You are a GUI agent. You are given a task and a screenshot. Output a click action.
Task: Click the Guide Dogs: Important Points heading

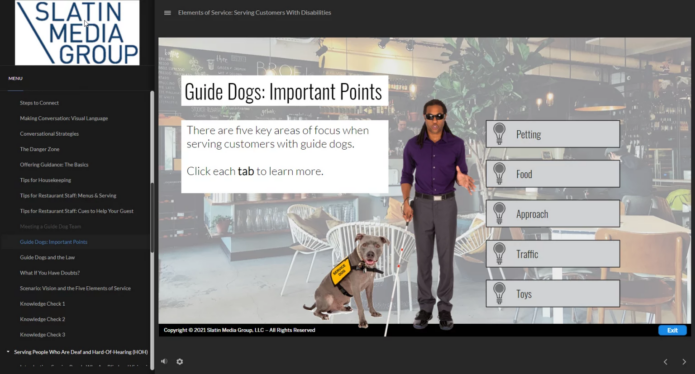[283, 92]
